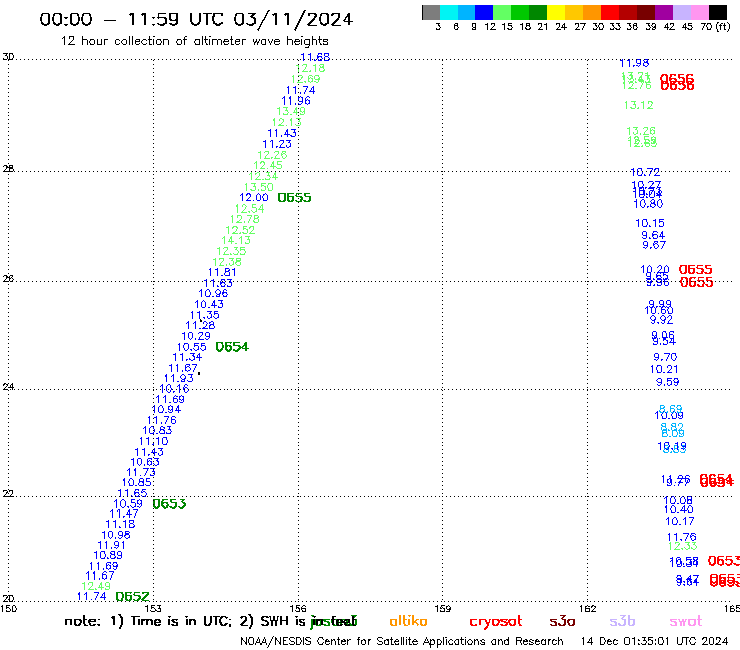This screenshot has height=650, width=740.
Task: Click the green 0654 time label
Action: (232, 347)
